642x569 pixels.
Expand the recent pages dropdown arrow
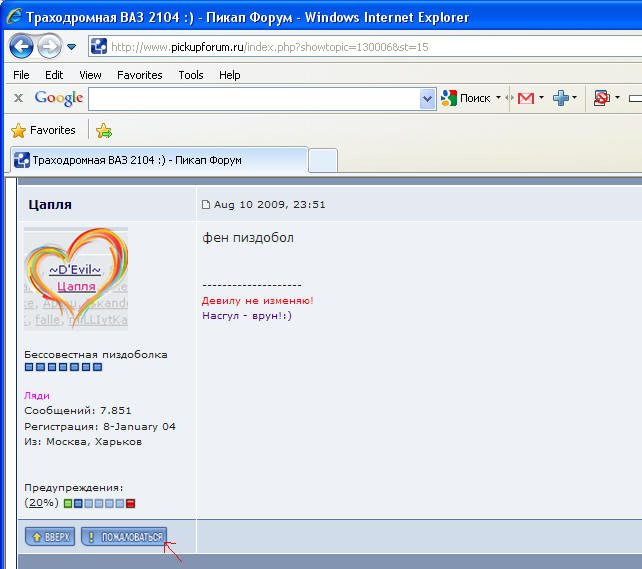click(x=73, y=47)
